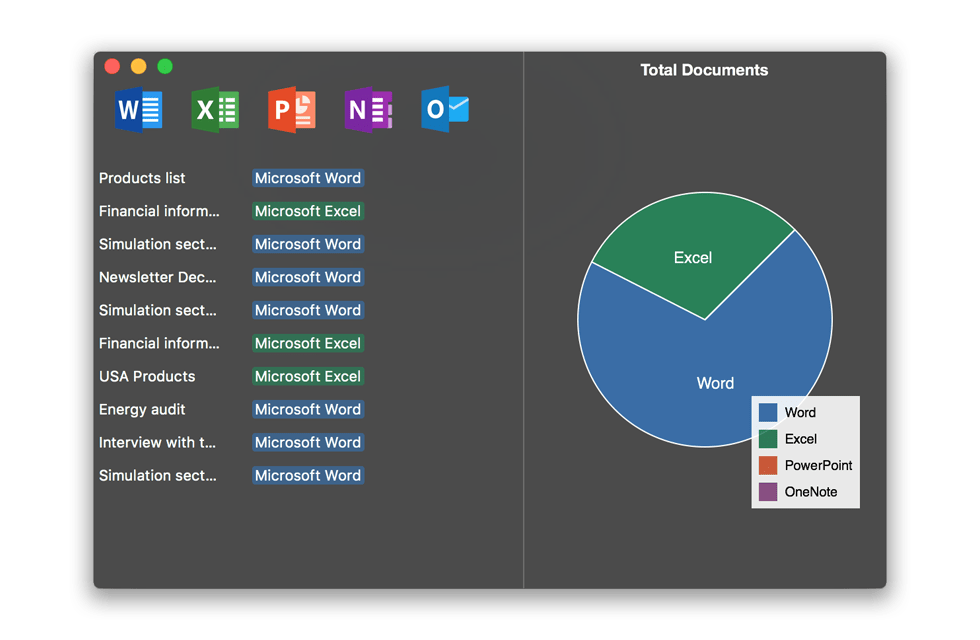Select the green Excel pie slice

click(692, 250)
